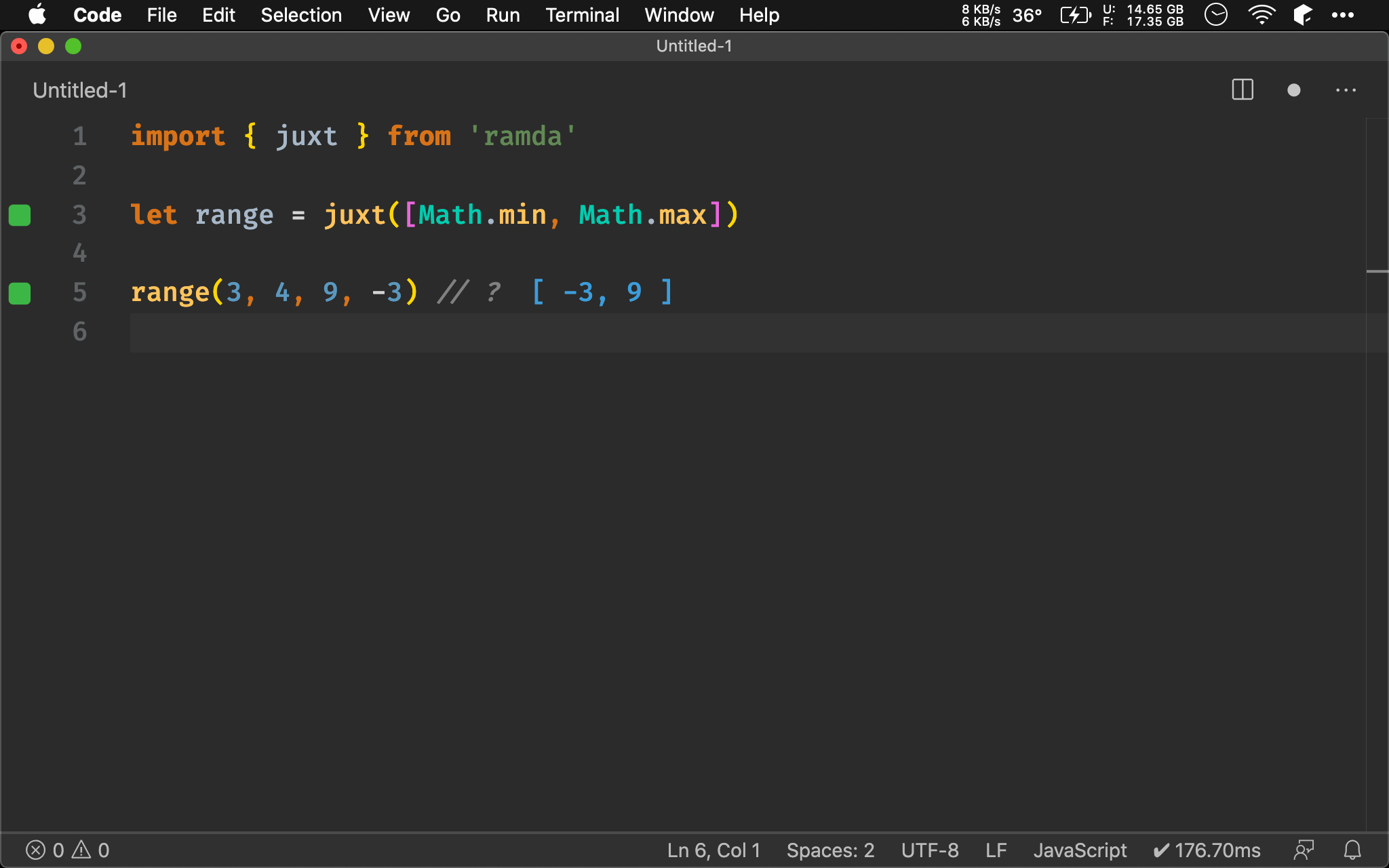The width and height of the screenshot is (1389, 868).
Task: Click the range variable name on line 3
Action: click(234, 216)
